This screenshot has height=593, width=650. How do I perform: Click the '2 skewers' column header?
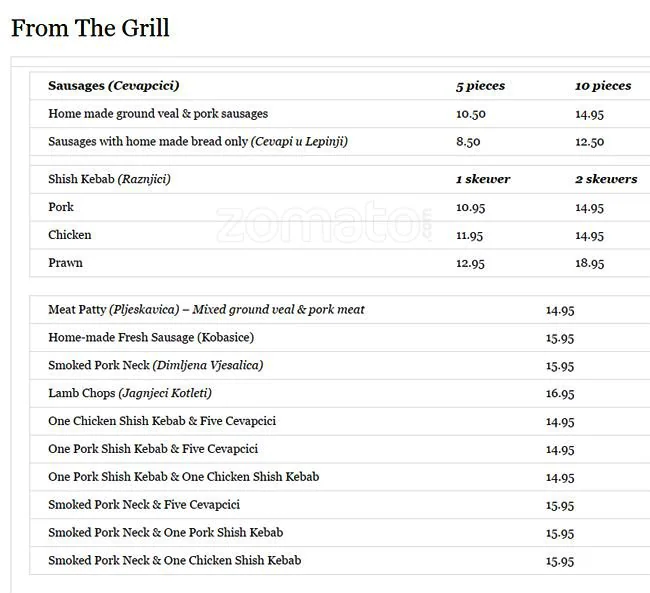[606, 179]
